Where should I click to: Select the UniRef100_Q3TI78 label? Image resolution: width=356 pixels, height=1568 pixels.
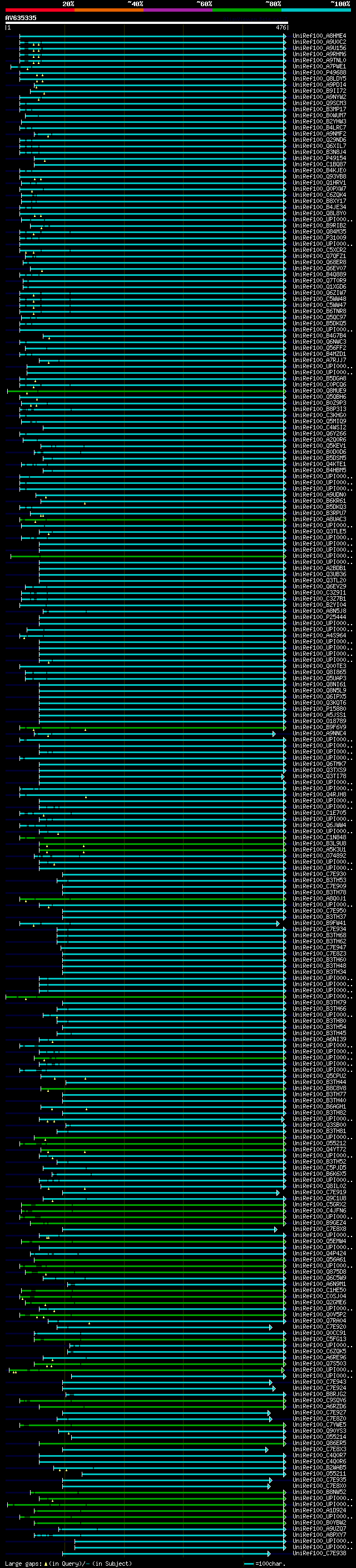319,776
